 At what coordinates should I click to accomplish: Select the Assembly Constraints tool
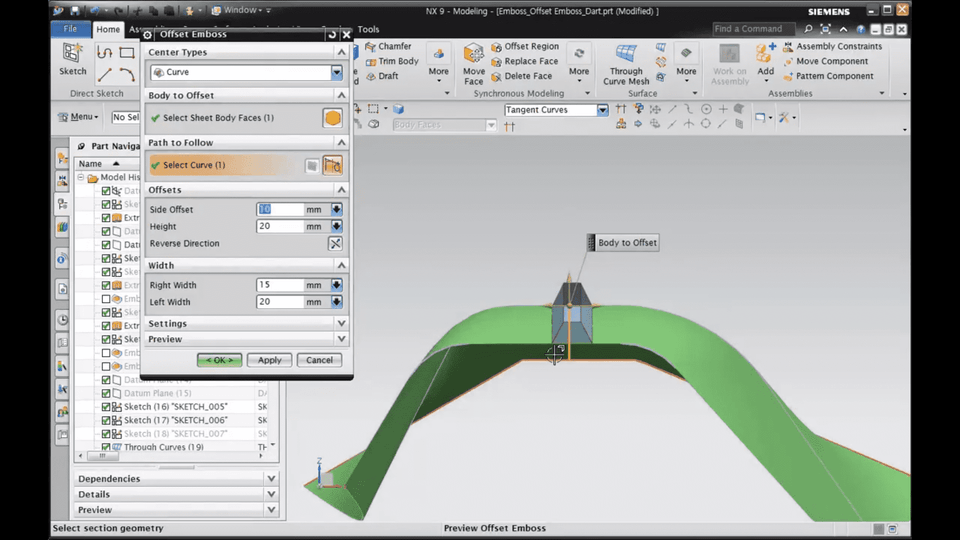point(833,46)
